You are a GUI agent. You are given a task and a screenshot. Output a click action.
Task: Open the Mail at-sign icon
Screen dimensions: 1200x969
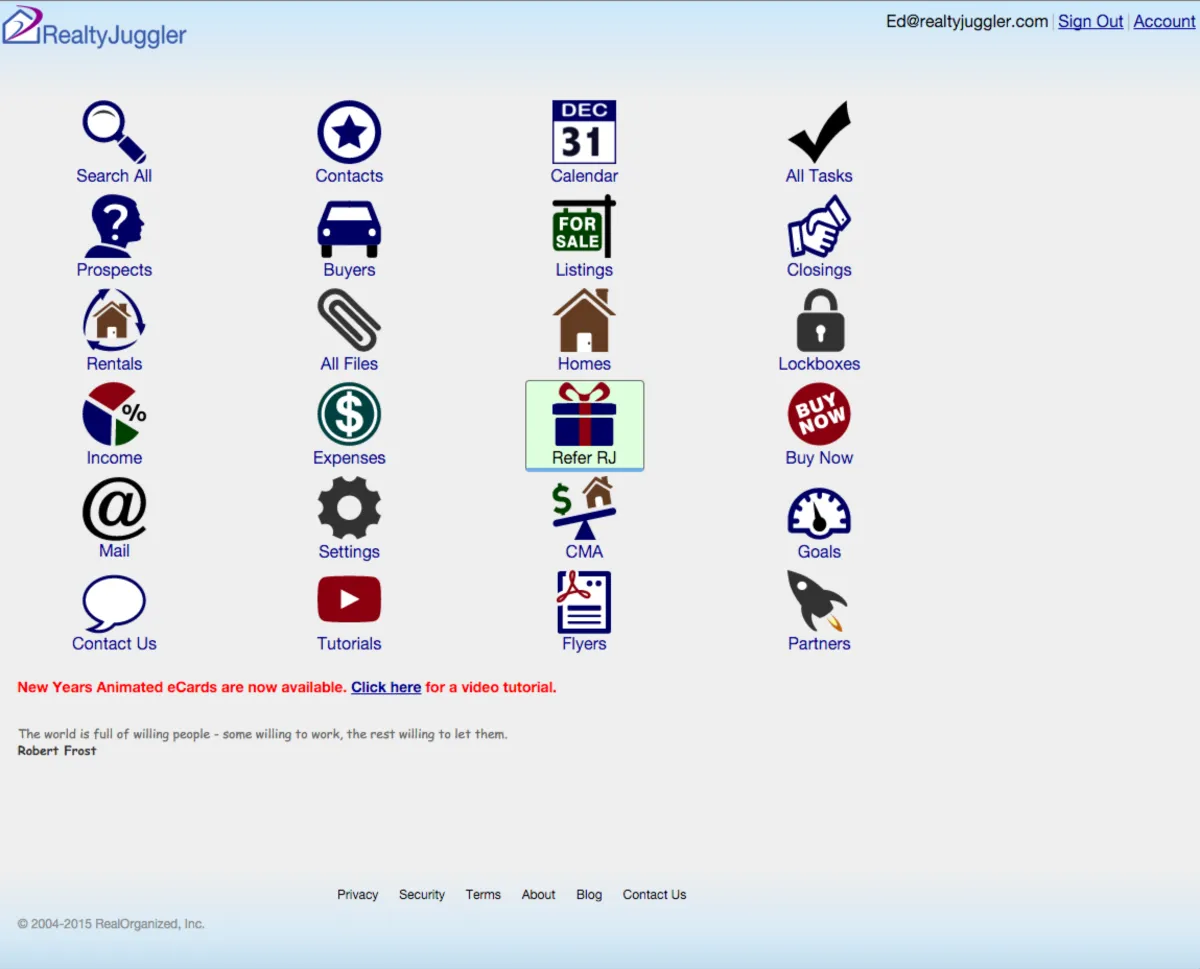pos(114,508)
